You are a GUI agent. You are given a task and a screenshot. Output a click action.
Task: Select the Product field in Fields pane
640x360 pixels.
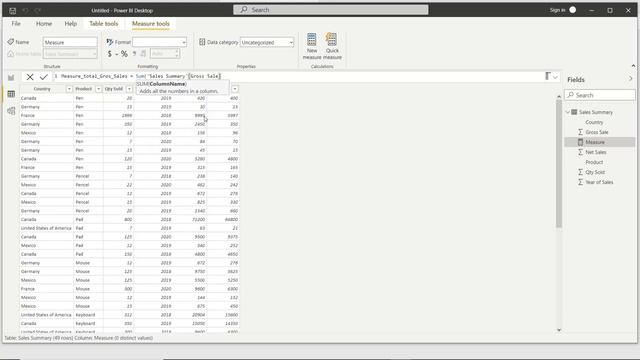(594, 162)
